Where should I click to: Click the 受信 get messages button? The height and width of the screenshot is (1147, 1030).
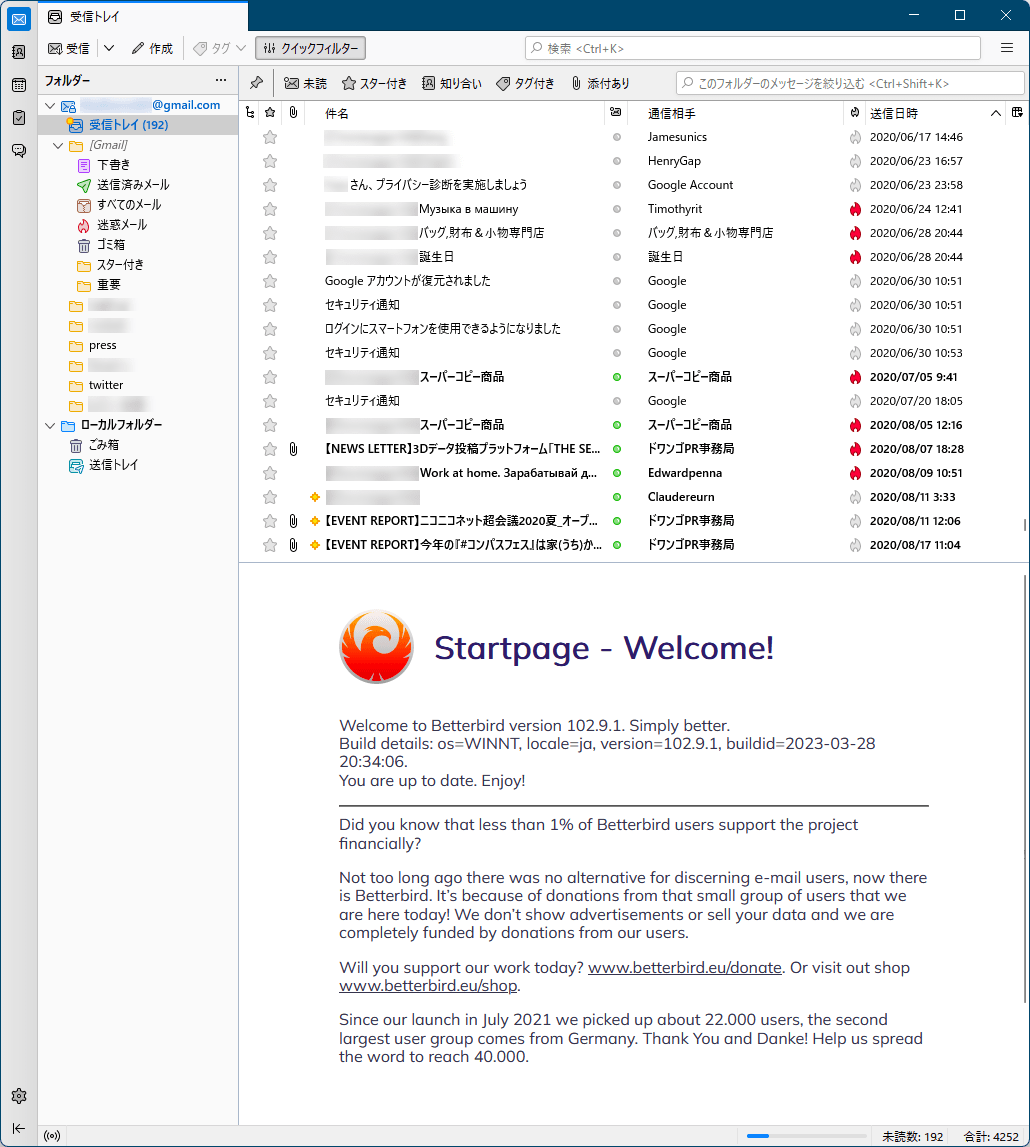(x=69, y=48)
